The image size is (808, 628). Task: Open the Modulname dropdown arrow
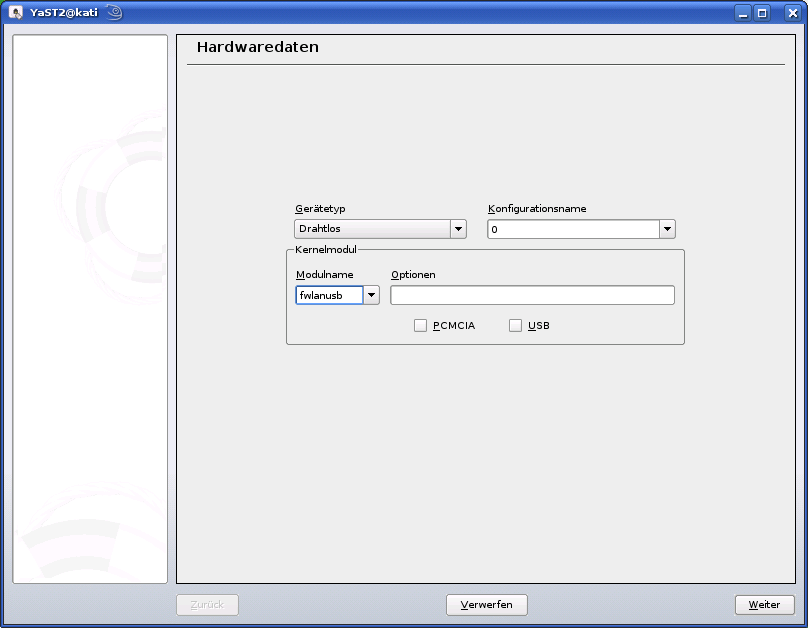pyautogui.click(x=371, y=295)
